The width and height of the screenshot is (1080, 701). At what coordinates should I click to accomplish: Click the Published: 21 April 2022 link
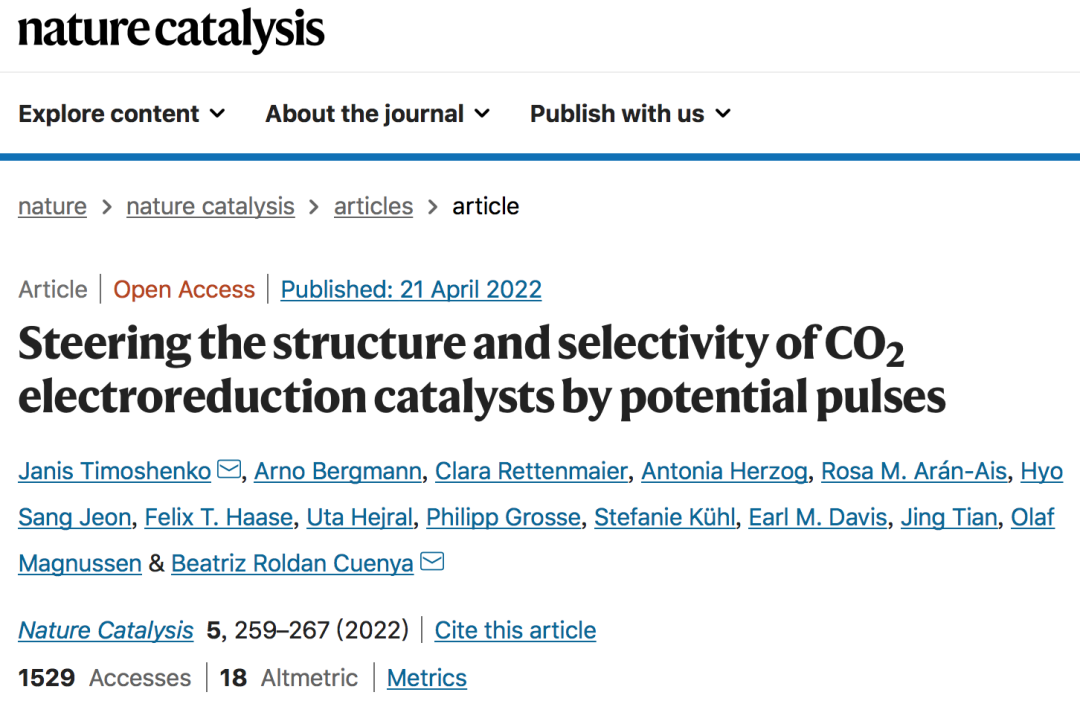(x=411, y=290)
